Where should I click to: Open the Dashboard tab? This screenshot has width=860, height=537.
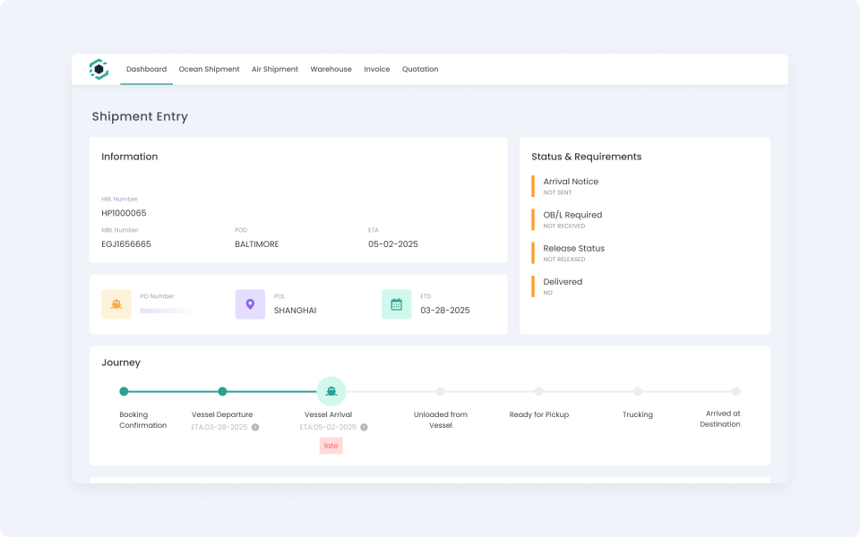click(146, 69)
